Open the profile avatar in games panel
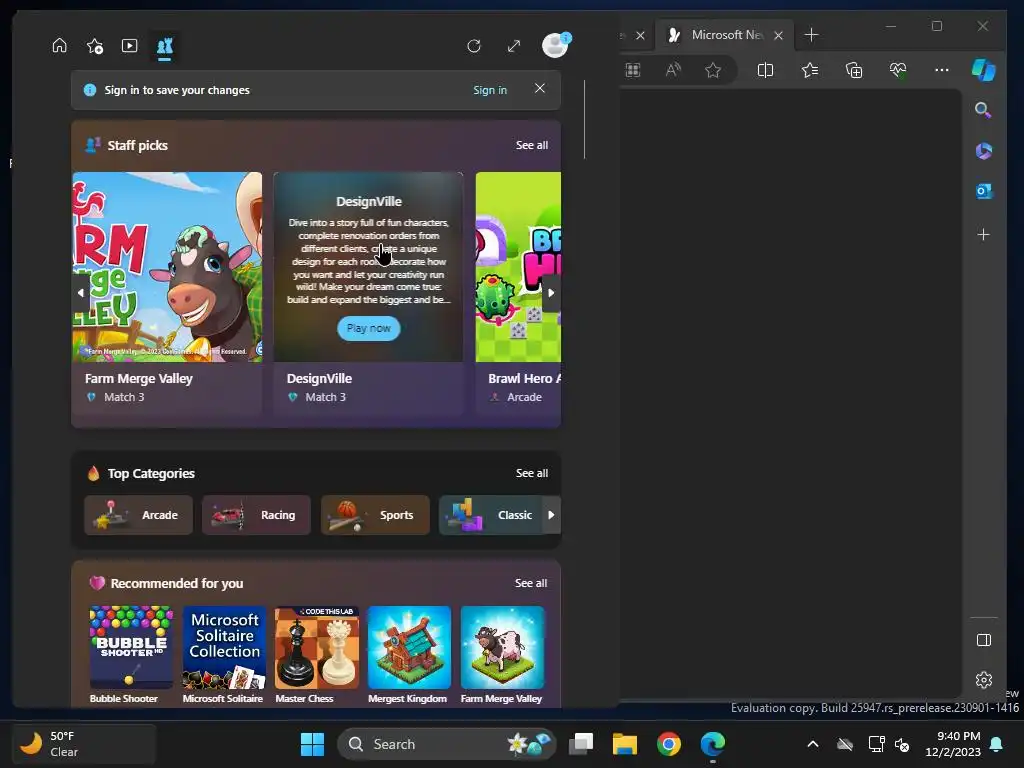 (x=556, y=45)
